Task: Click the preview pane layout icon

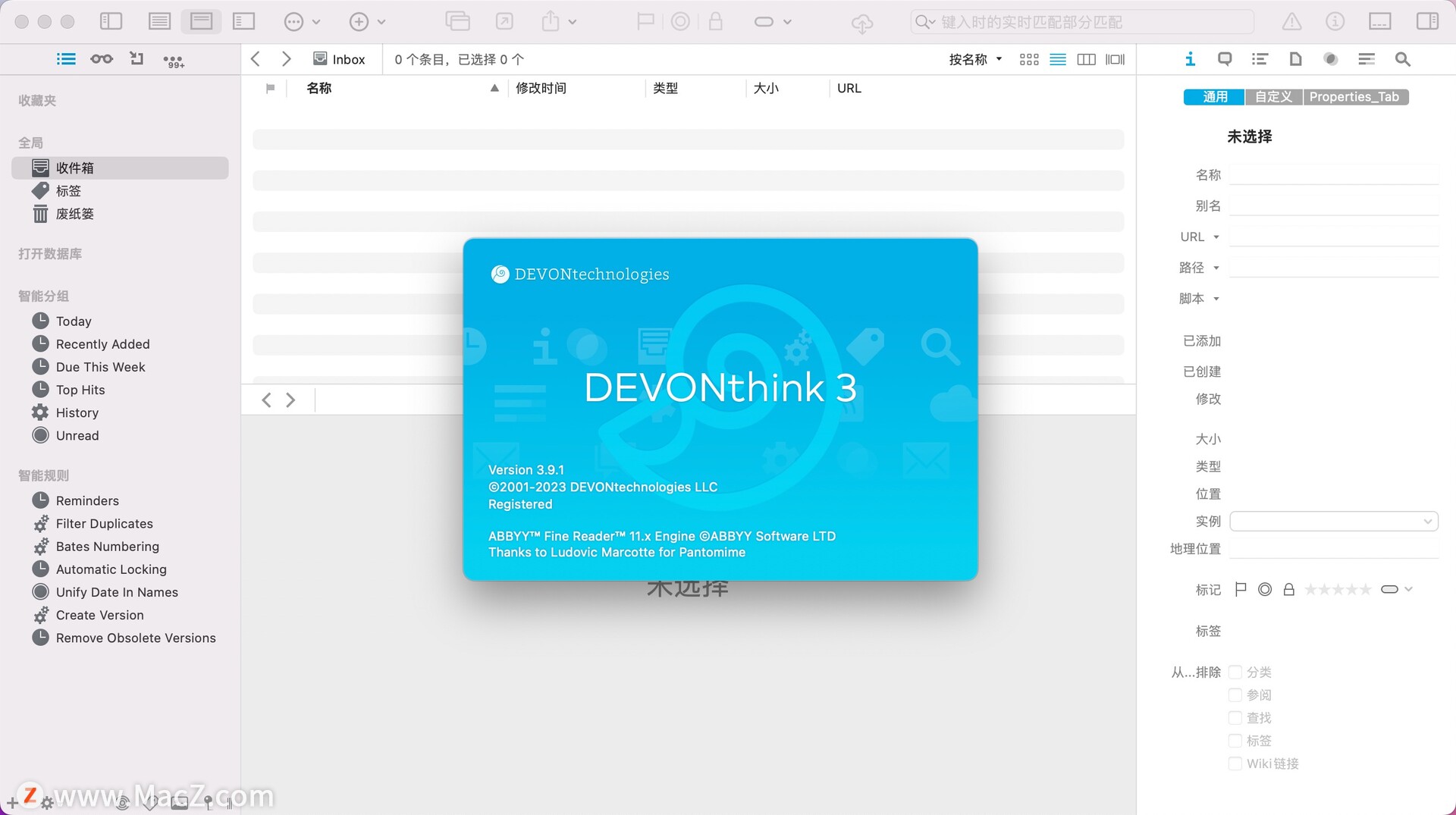Action: [x=1380, y=21]
